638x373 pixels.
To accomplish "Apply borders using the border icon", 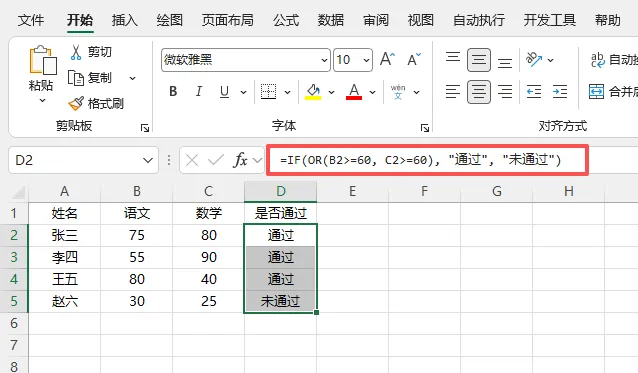I will click(x=268, y=92).
